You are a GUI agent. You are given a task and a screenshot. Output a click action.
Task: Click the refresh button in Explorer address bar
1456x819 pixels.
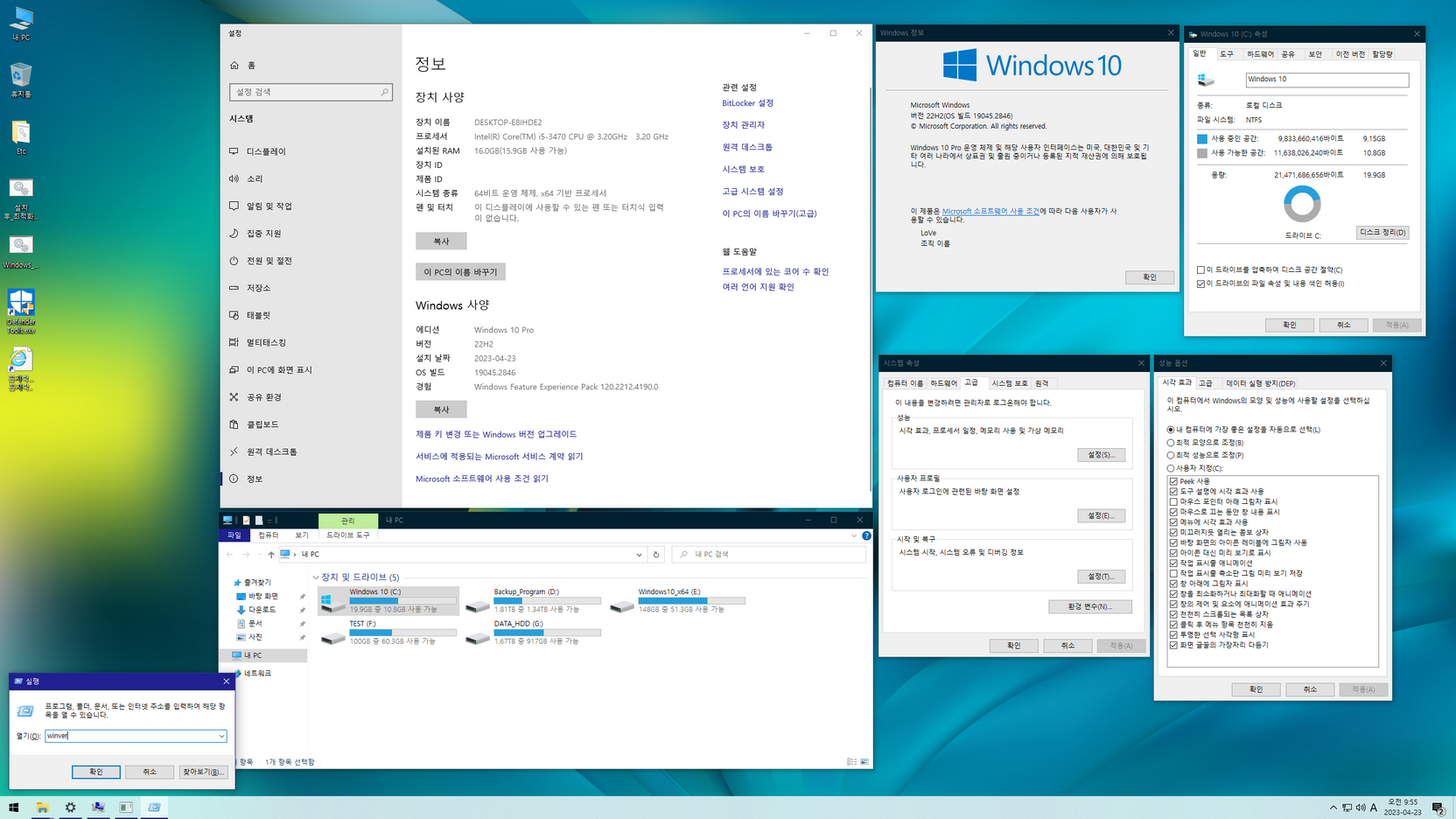[x=656, y=554]
